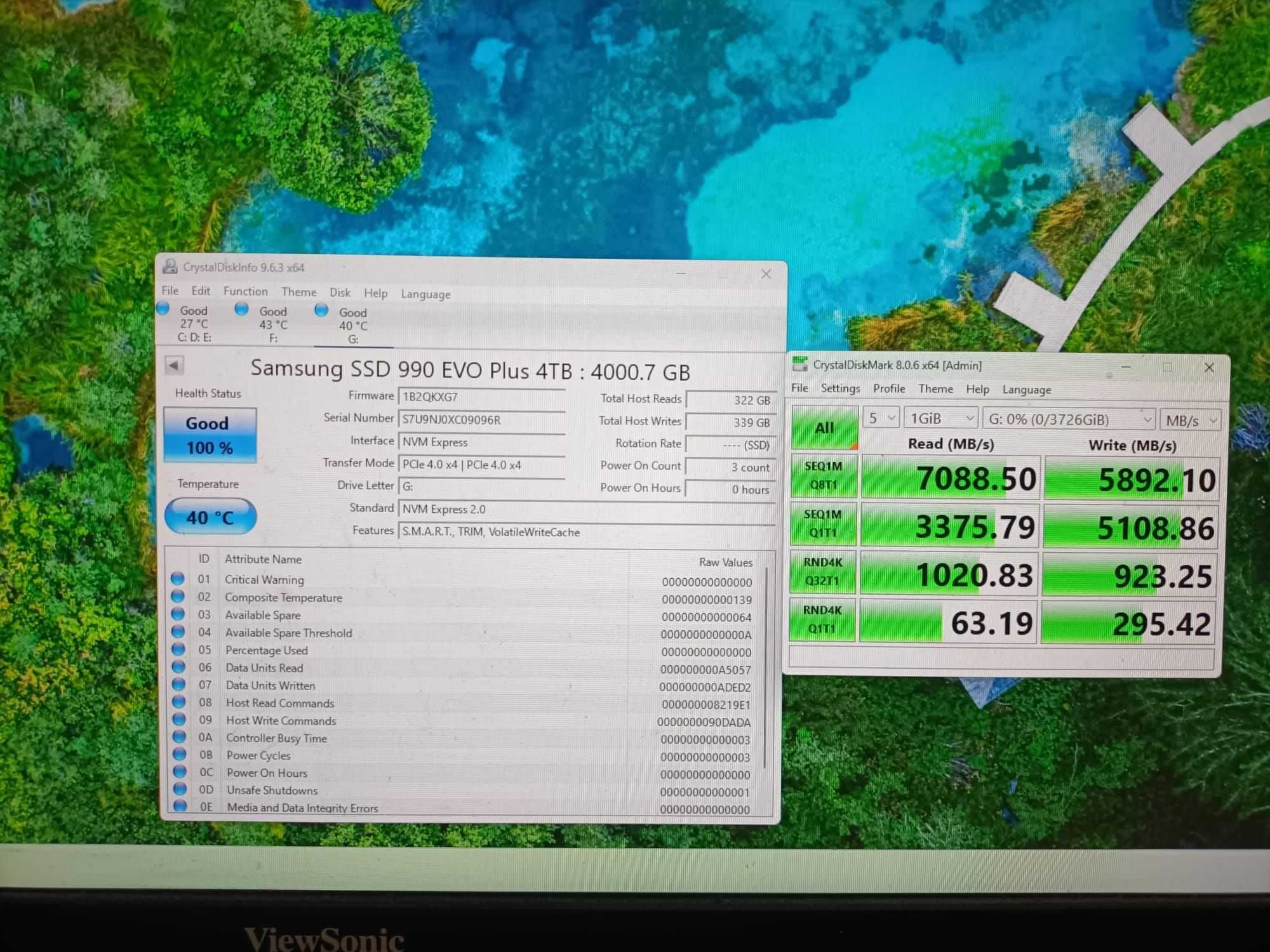The width and height of the screenshot is (1270, 952).
Task: Go to previous disk with left arrow
Action: click(174, 365)
